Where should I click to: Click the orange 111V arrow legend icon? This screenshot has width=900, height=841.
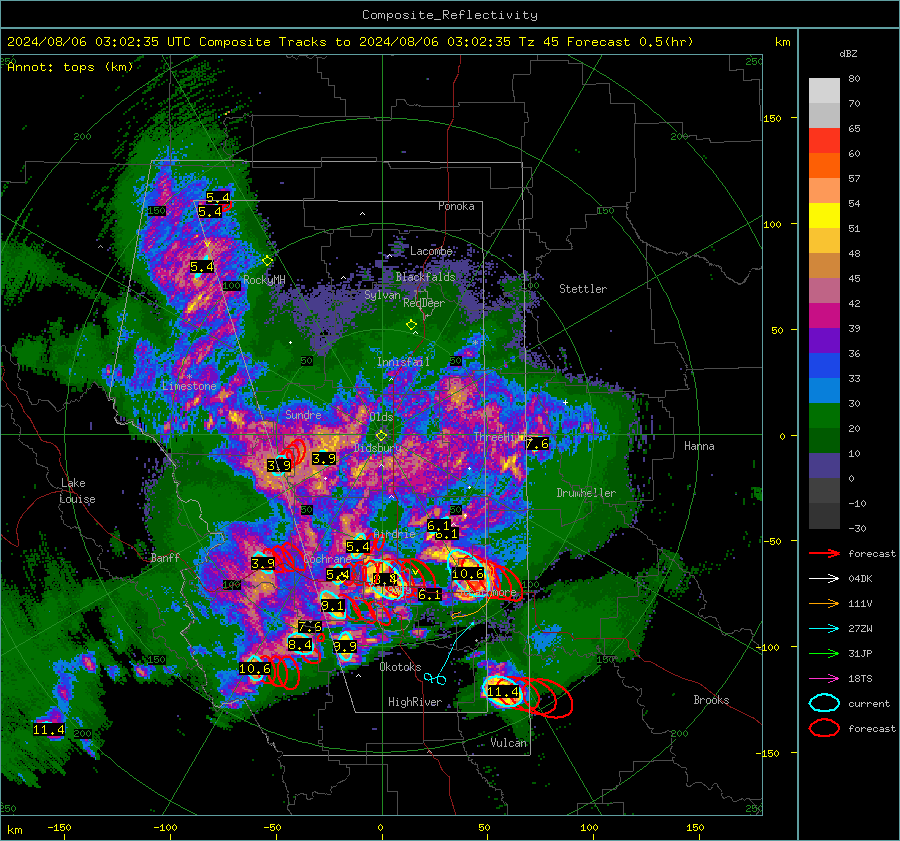pos(824,603)
